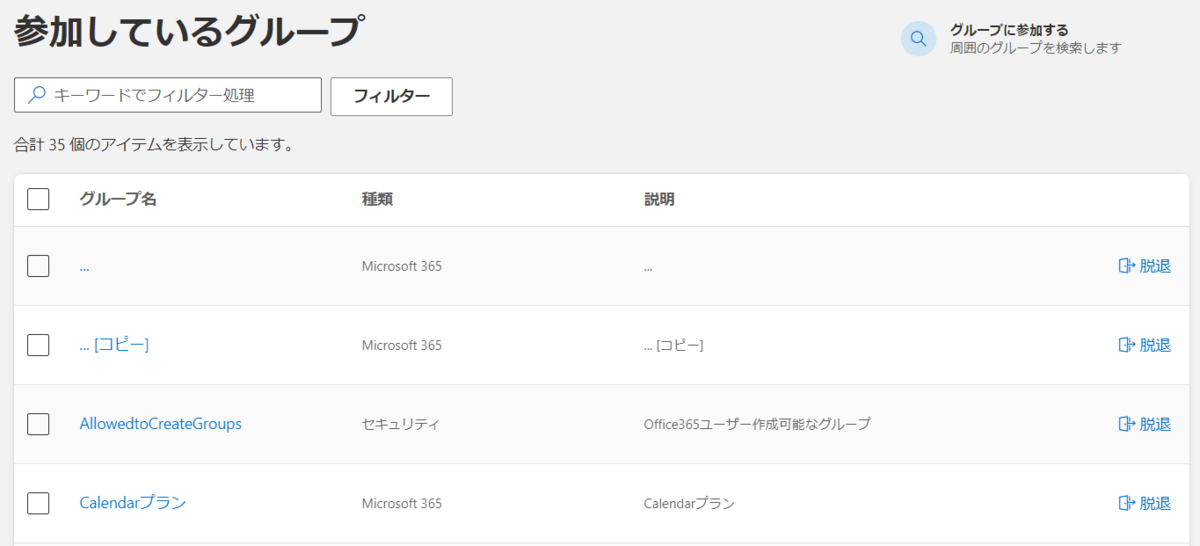Sort by the グループ名 column header

[118, 199]
